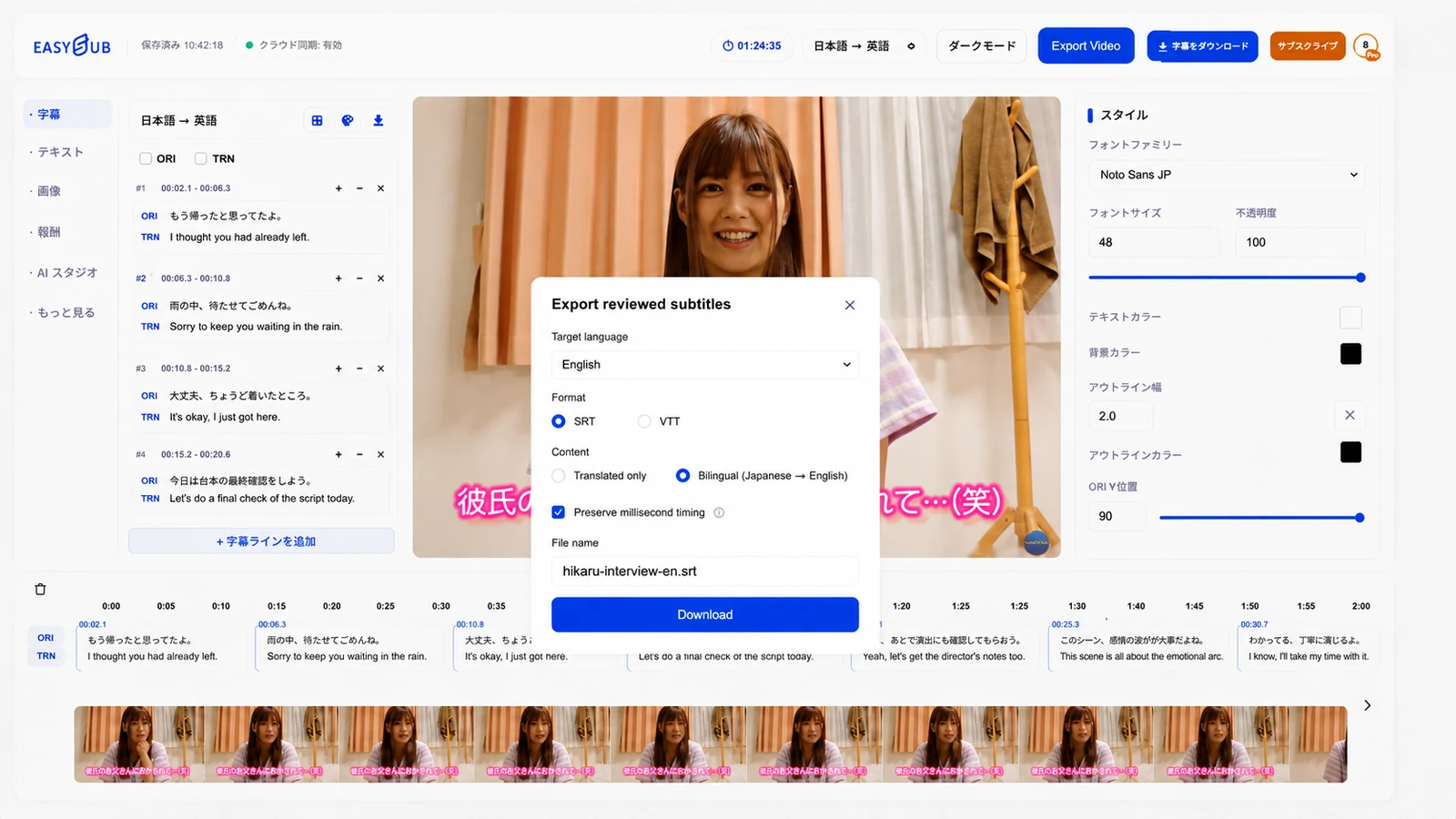Image resolution: width=1456 pixels, height=819 pixels.
Task: Open the AI スタジオ sidebar item
Action: 67,273
